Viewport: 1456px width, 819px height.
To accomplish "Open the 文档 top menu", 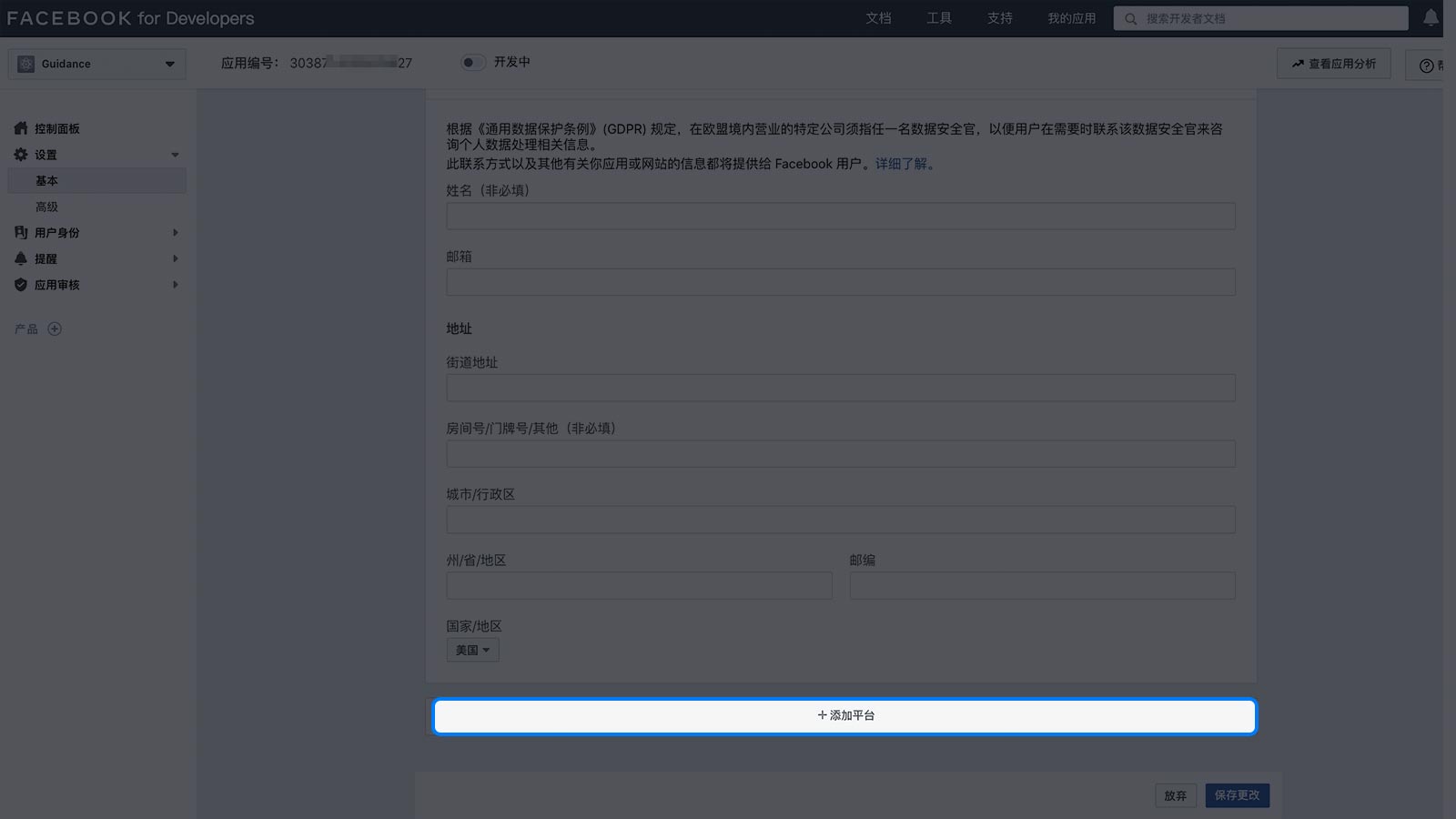I will click(x=878, y=18).
